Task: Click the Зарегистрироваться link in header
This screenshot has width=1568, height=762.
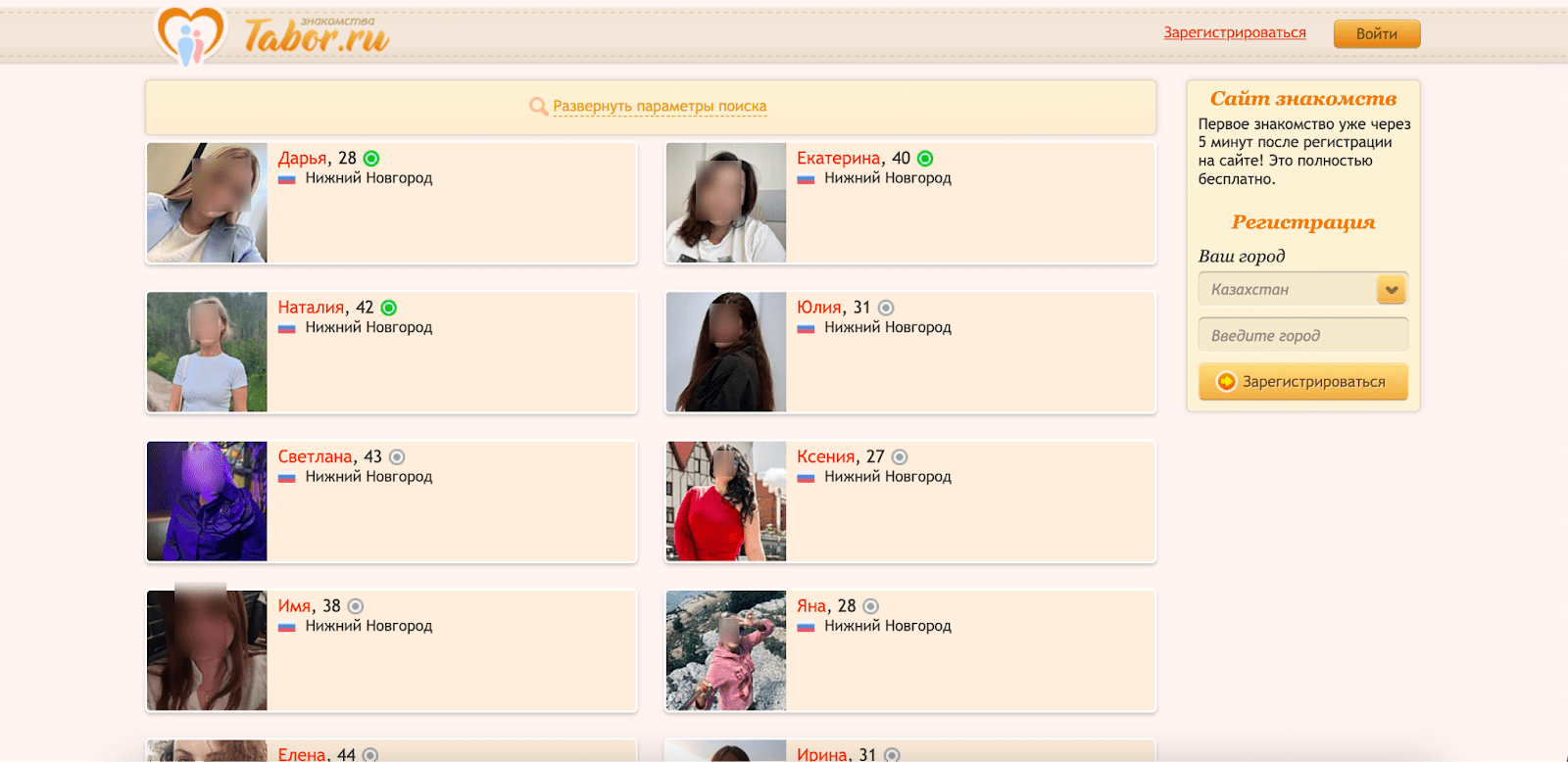Action: pyautogui.click(x=1234, y=33)
